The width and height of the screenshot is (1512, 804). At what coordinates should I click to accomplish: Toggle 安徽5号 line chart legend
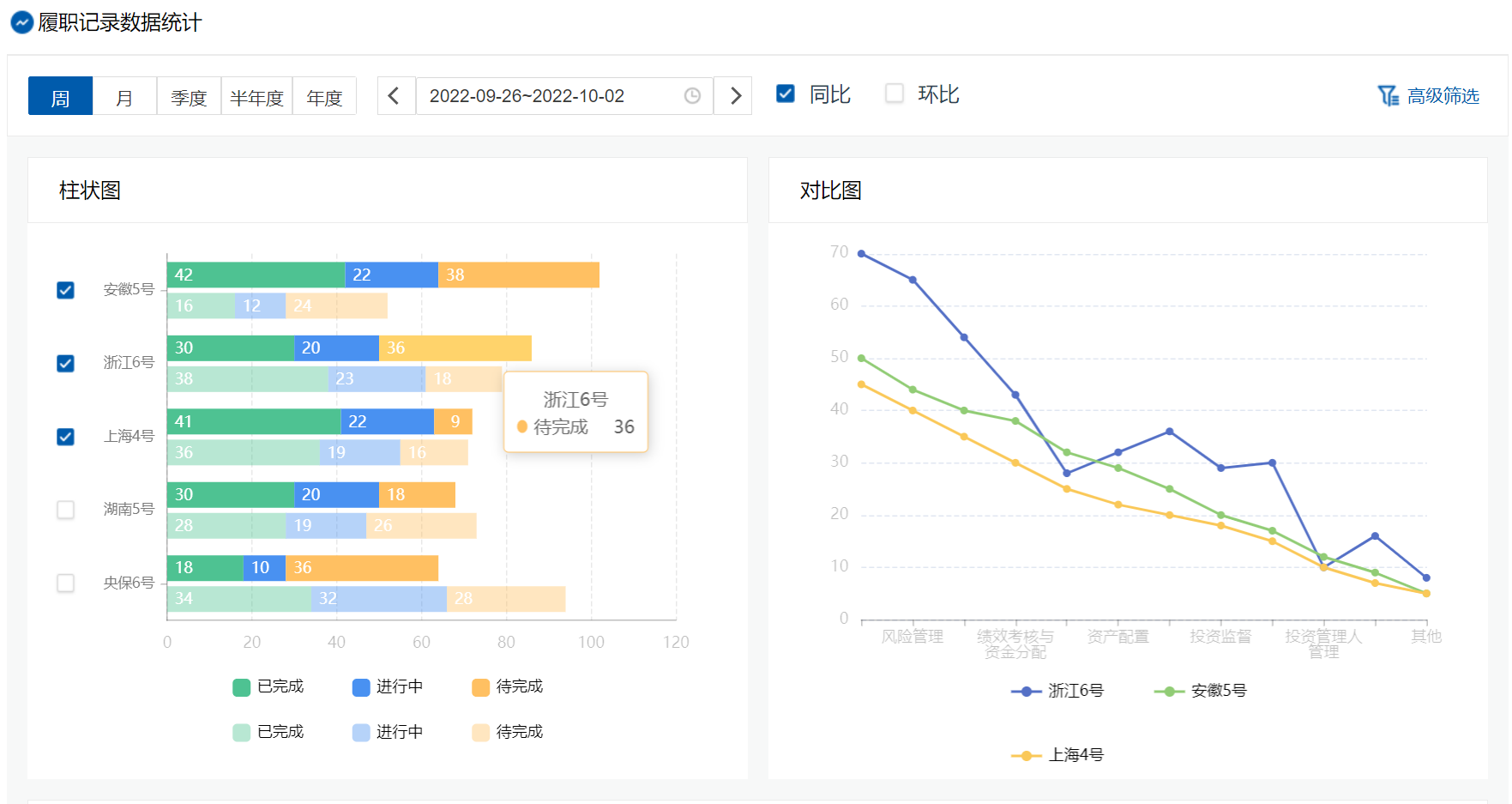(1201, 691)
